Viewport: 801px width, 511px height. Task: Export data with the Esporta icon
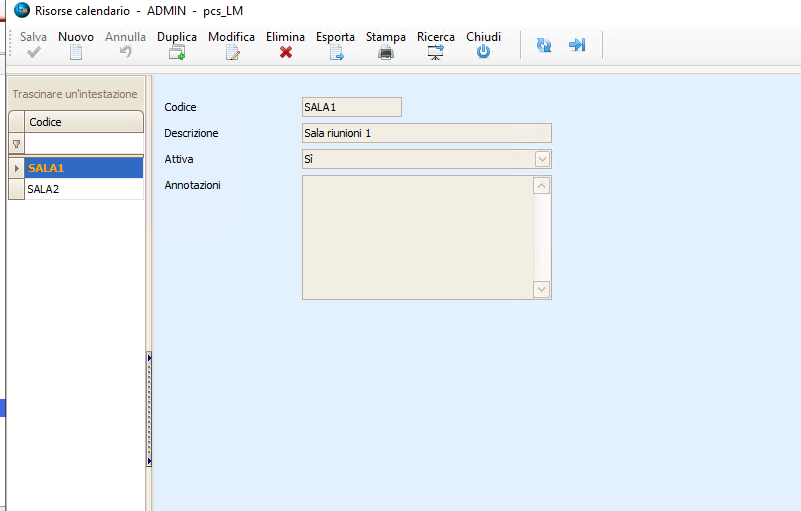[336, 52]
